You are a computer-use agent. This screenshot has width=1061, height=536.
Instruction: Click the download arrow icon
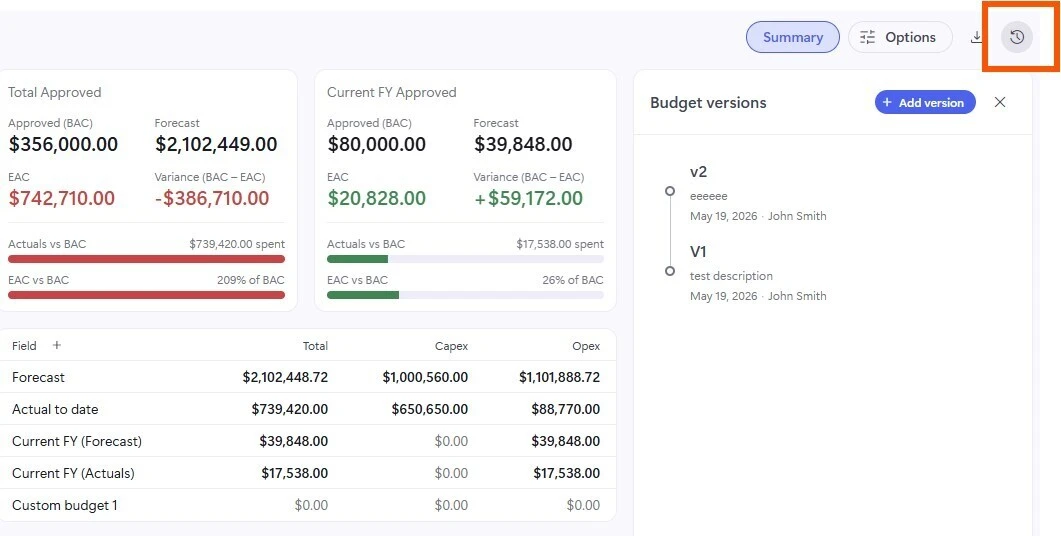[976, 37]
